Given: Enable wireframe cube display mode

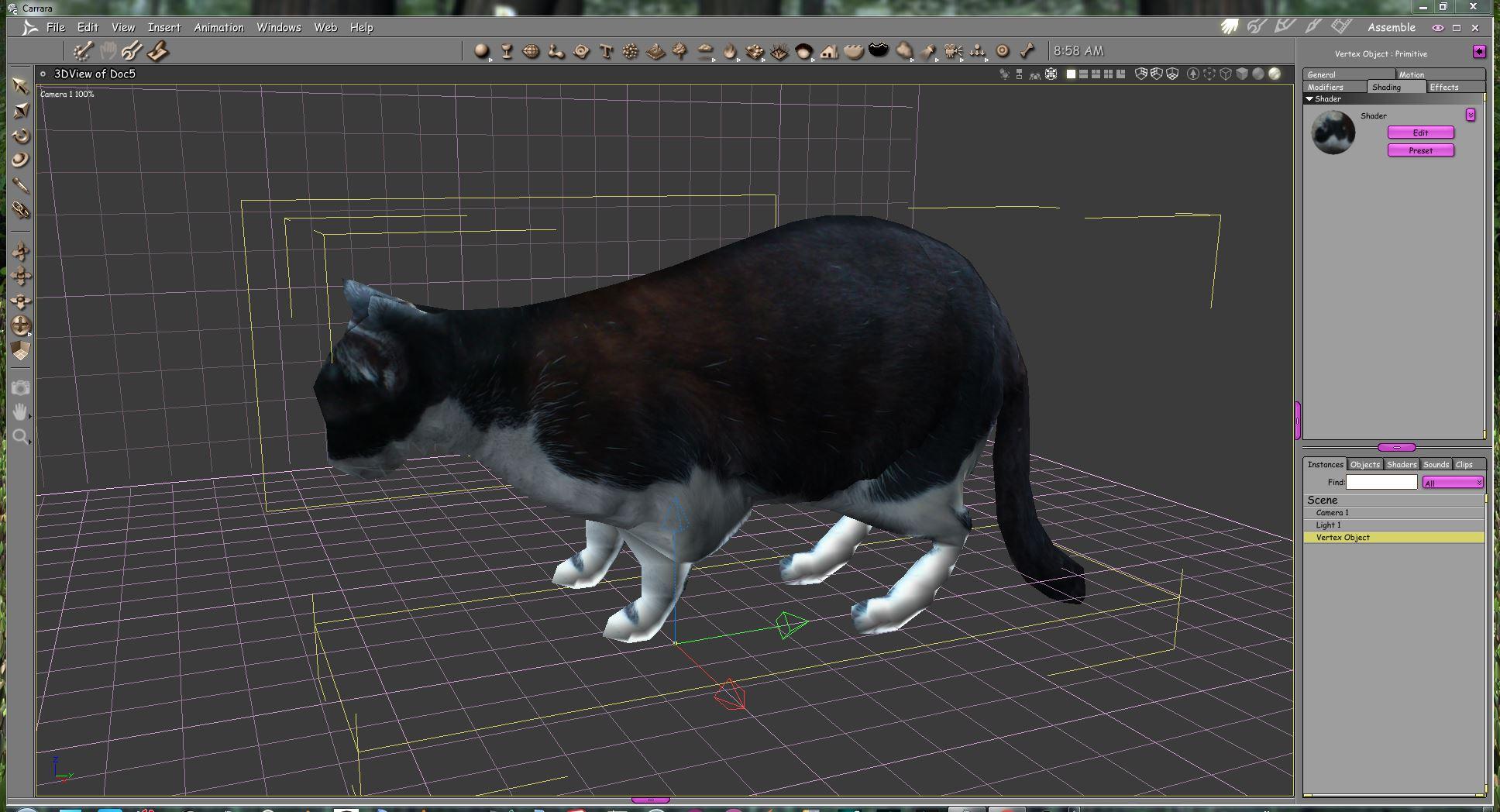Looking at the screenshot, I should tap(1226, 74).
